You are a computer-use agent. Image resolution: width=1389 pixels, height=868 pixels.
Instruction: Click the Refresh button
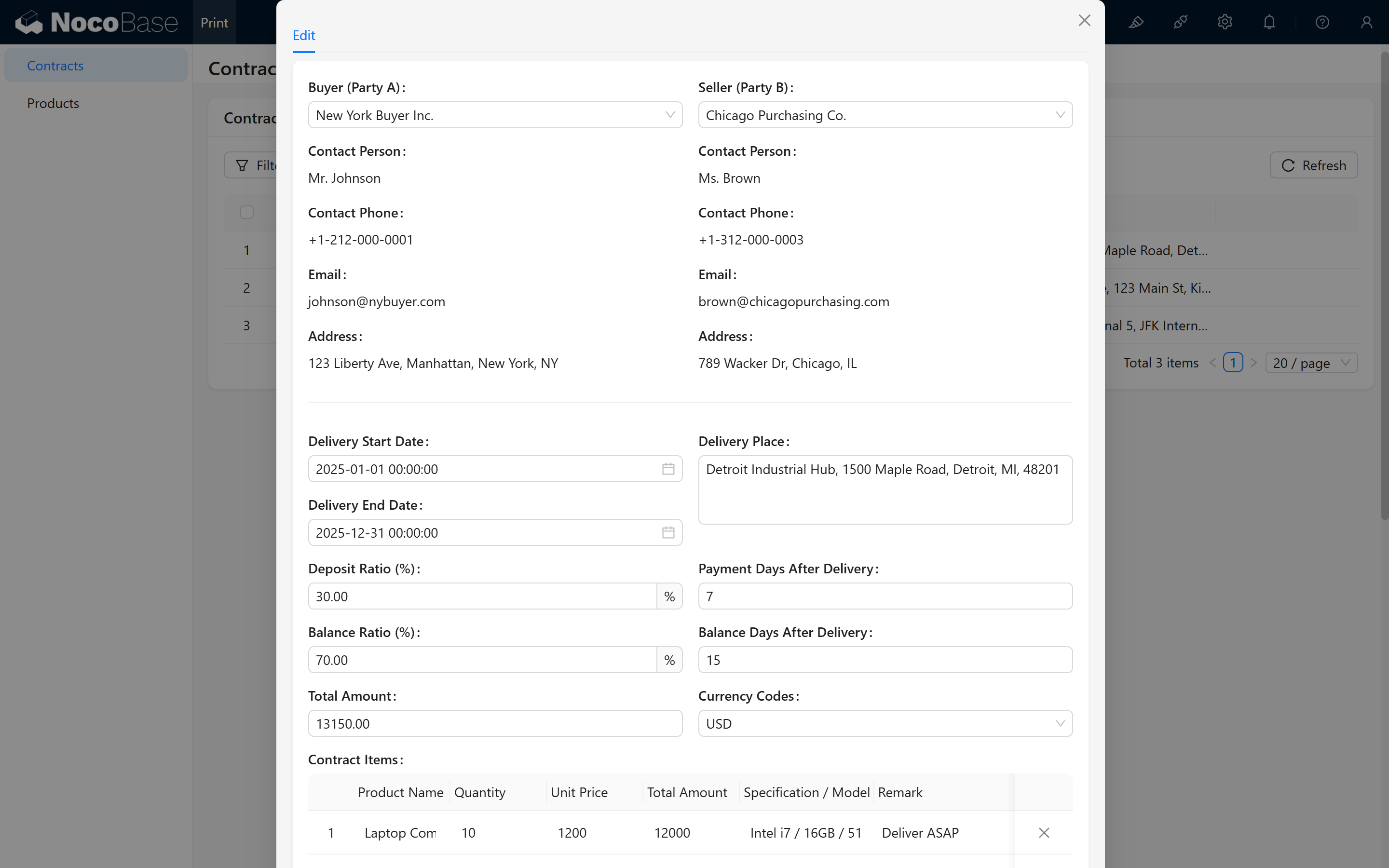(1313, 165)
